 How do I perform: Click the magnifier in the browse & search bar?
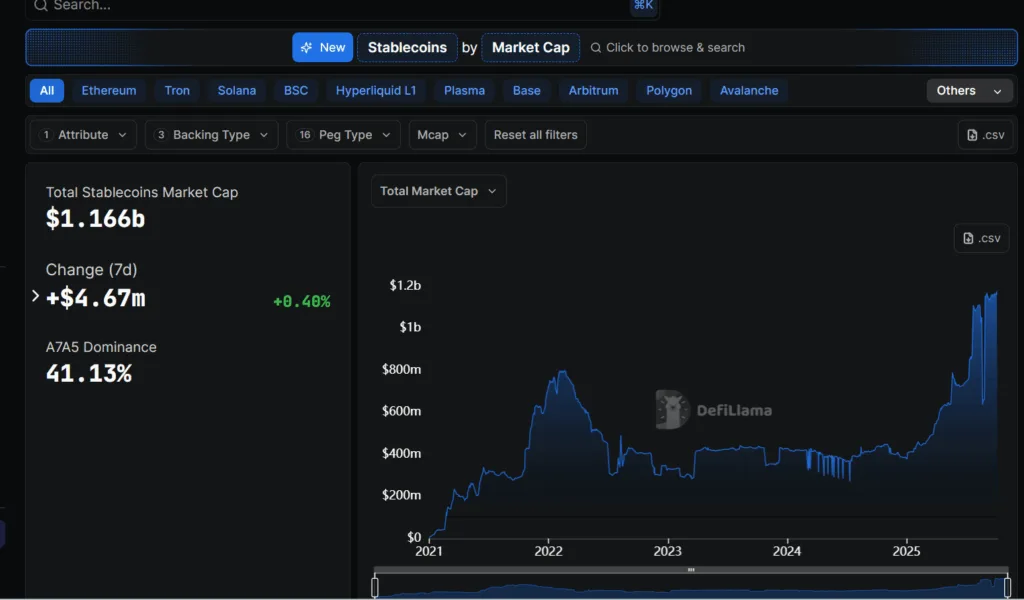pos(596,47)
